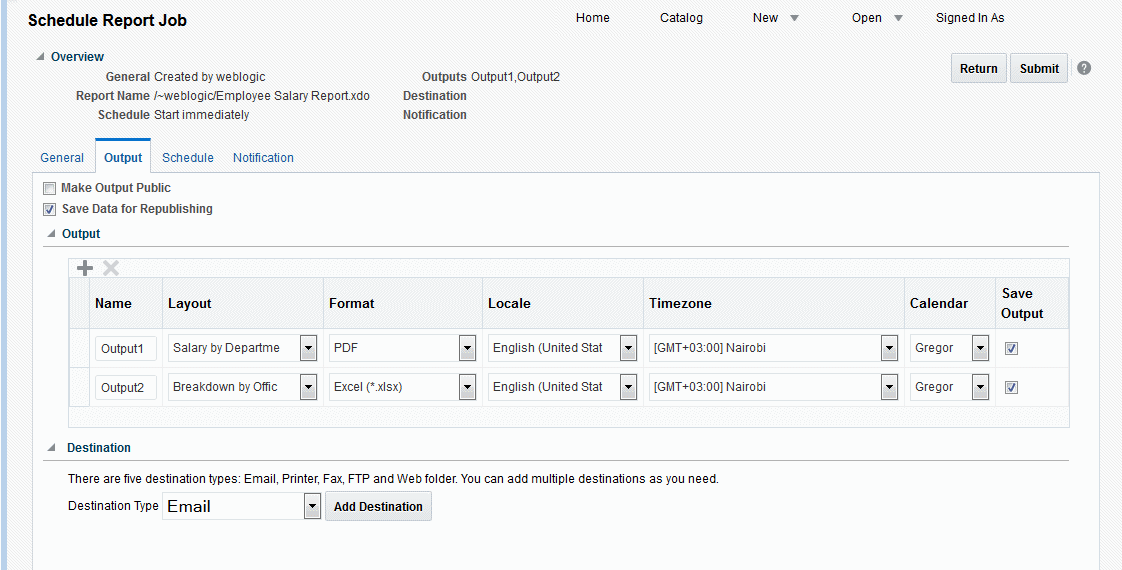Open Timezone dropdown for Output2
Image resolution: width=1122 pixels, height=570 pixels.
[x=889, y=387]
